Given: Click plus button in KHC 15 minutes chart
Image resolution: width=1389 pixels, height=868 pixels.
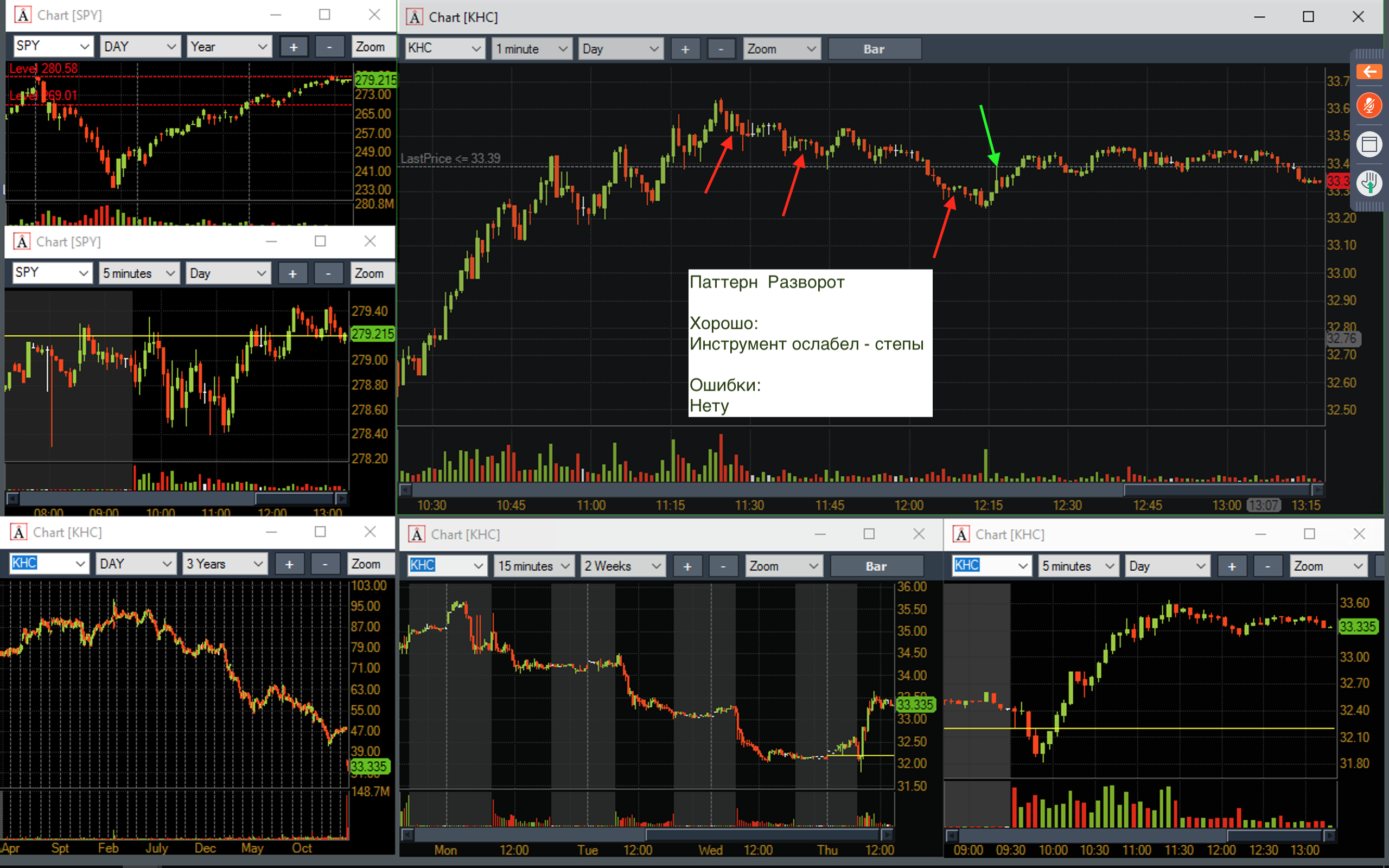Looking at the screenshot, I should coord(687,566).
